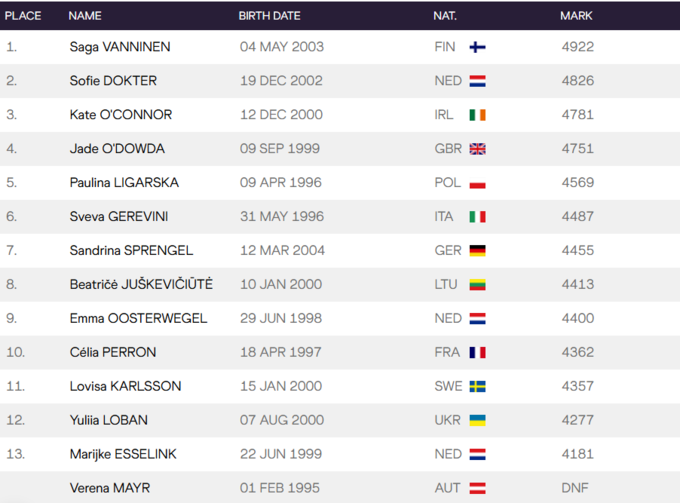
Task: Click the Poland flag icon
Action: click(x=478, y=183)
